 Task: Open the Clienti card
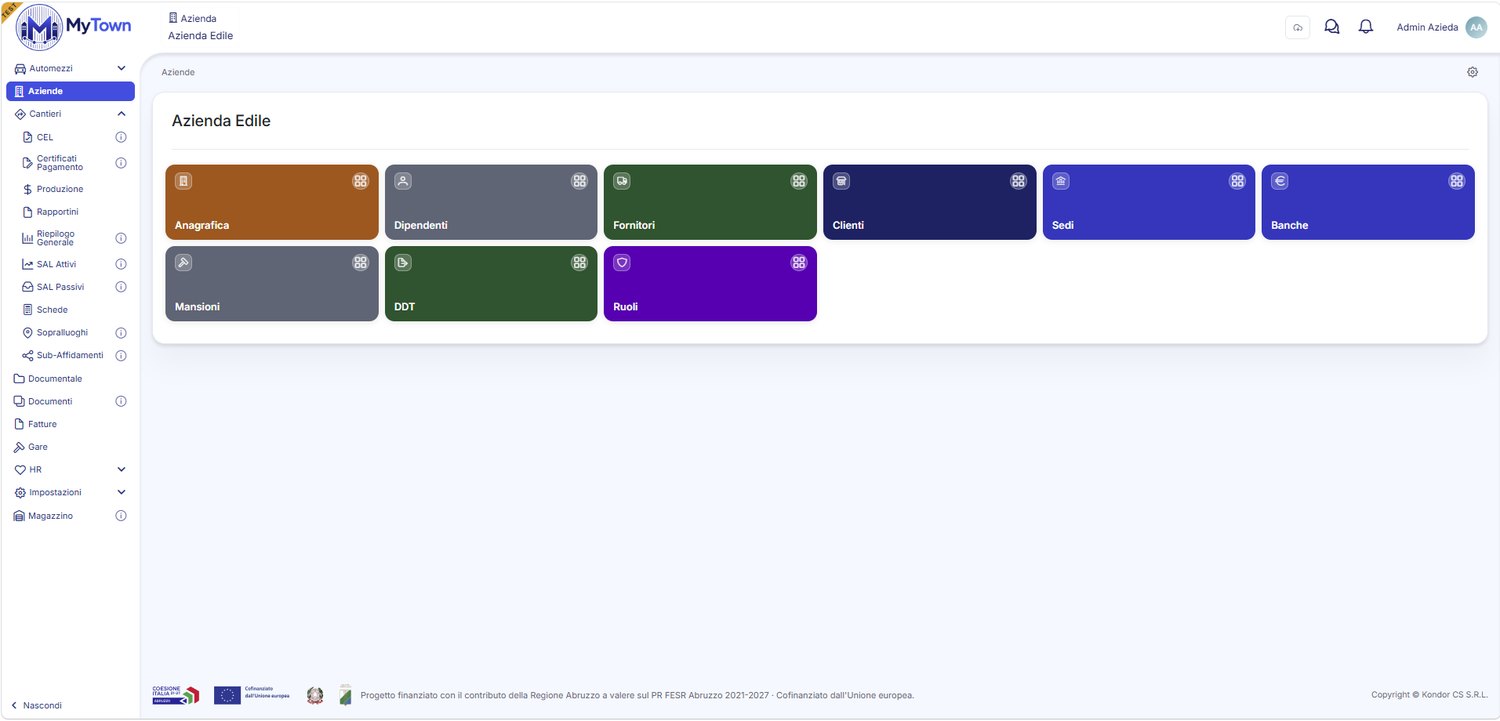930,202
